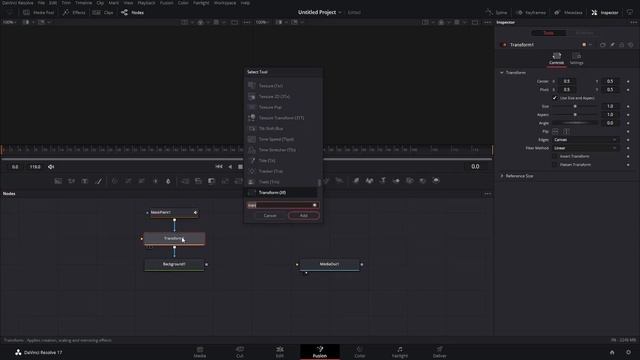Add a Paint node from the toolbar

tap(98, 181)
